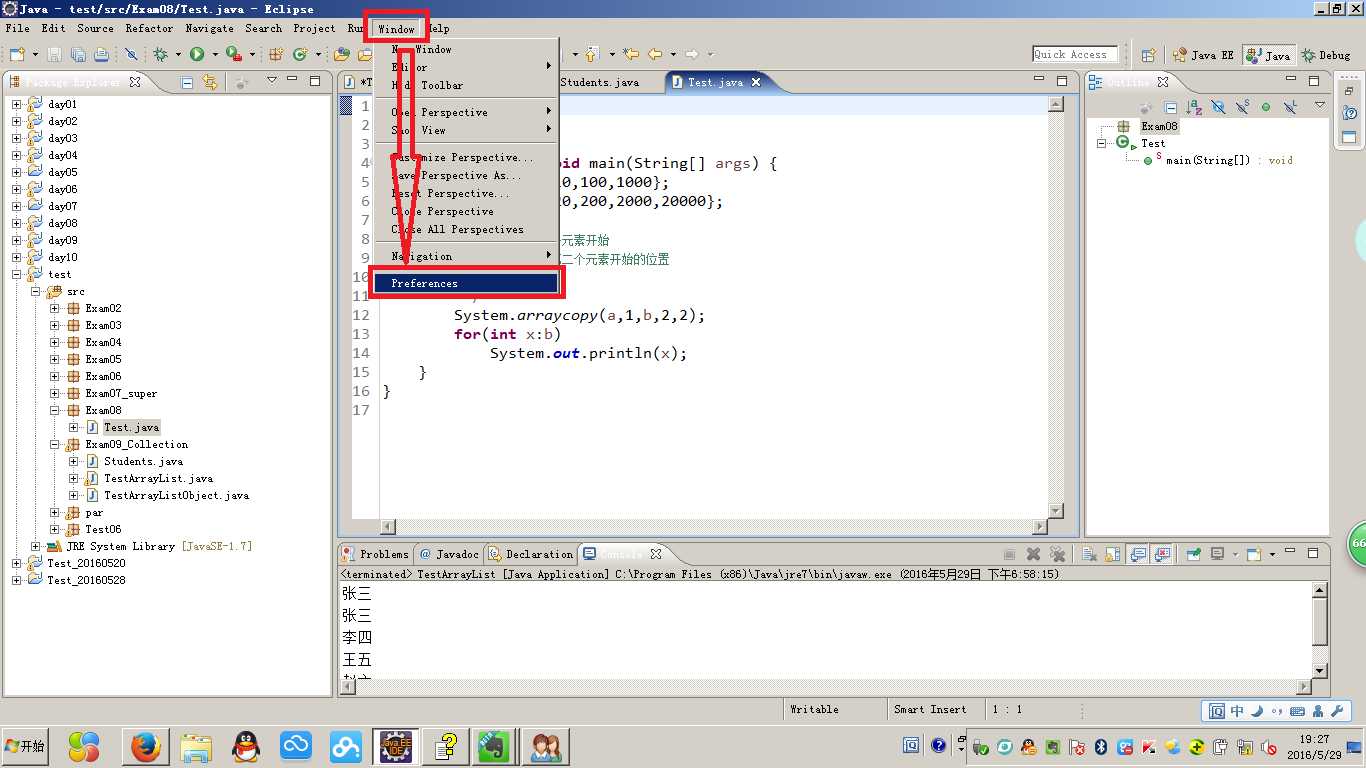
Task: Click the Run External Tools icon
Action: tap(234, 54)
